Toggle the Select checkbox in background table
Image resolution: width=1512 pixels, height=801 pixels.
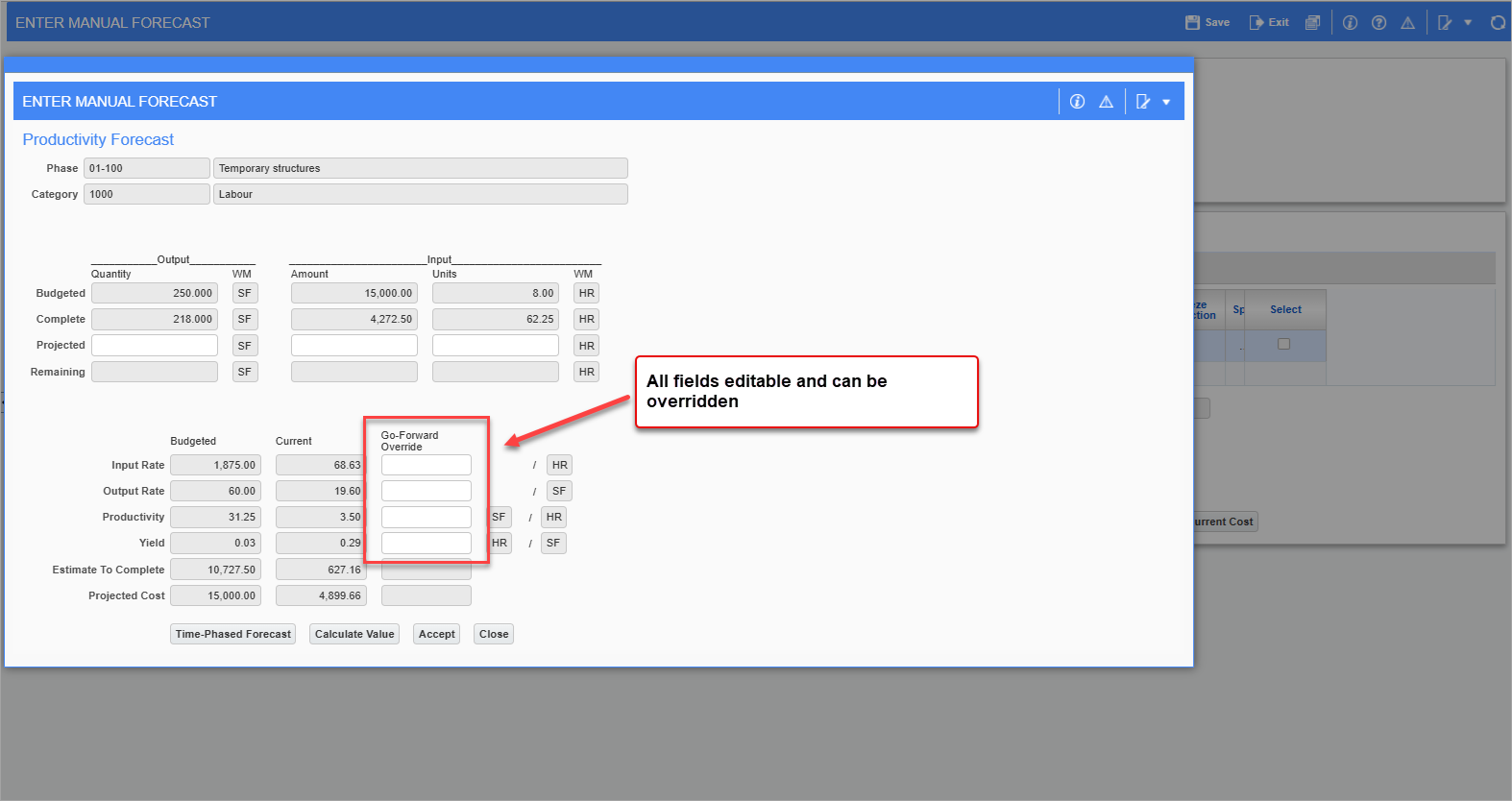pyautogui.click(x=1283, y=344)
